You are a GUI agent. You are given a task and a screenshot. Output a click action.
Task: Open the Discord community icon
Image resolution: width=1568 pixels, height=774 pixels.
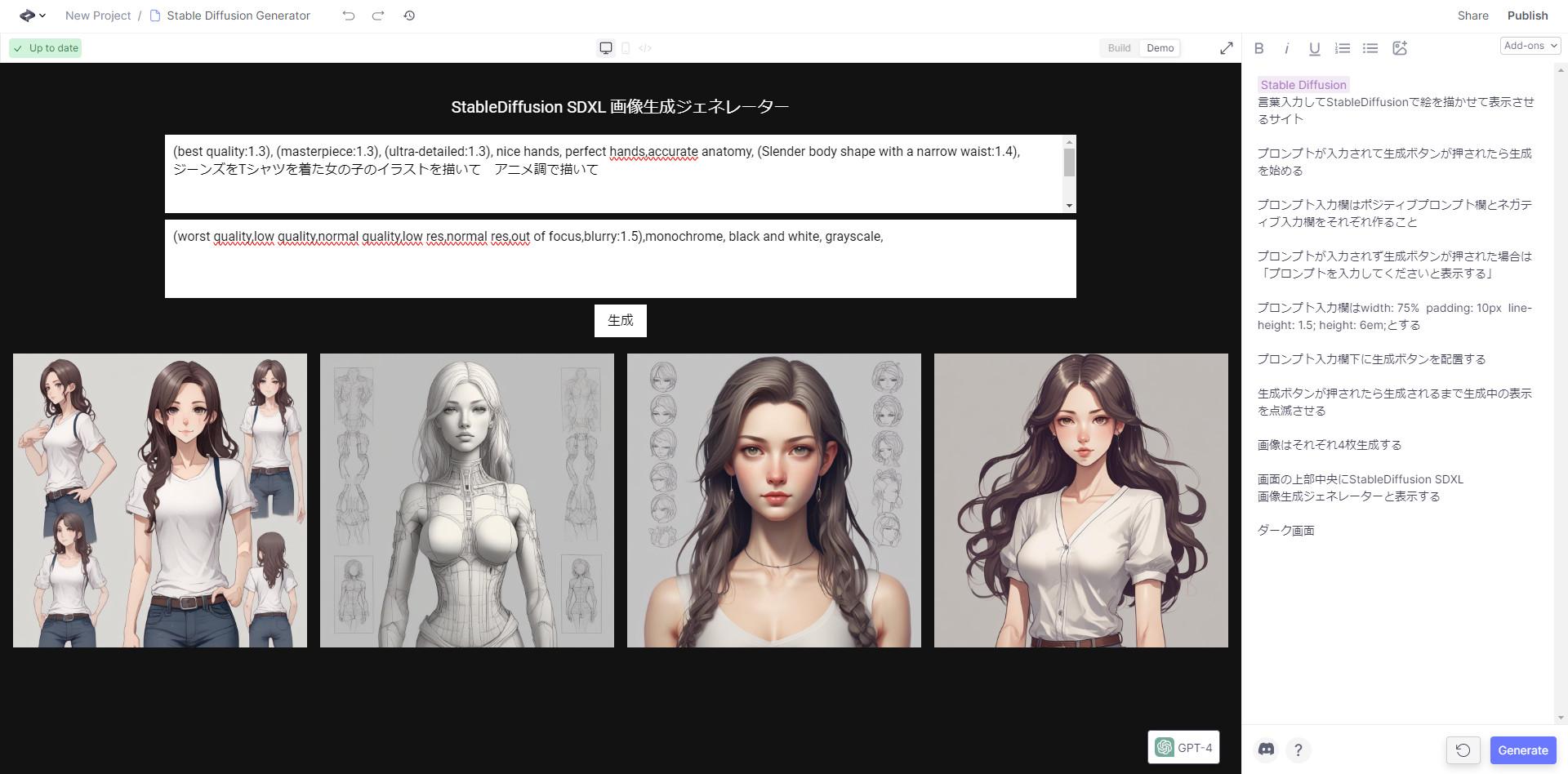(x=1267, y=750)
